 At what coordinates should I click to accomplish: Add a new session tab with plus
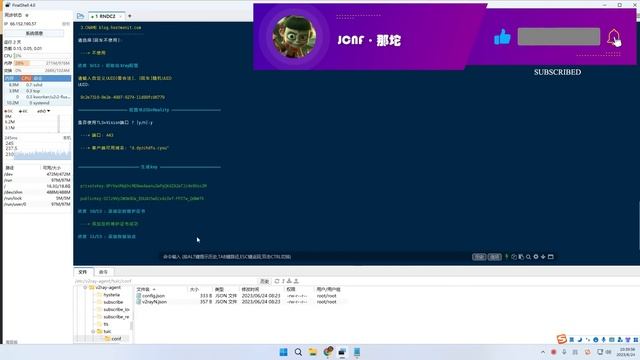pyautogui.click(x=130, y=16)
